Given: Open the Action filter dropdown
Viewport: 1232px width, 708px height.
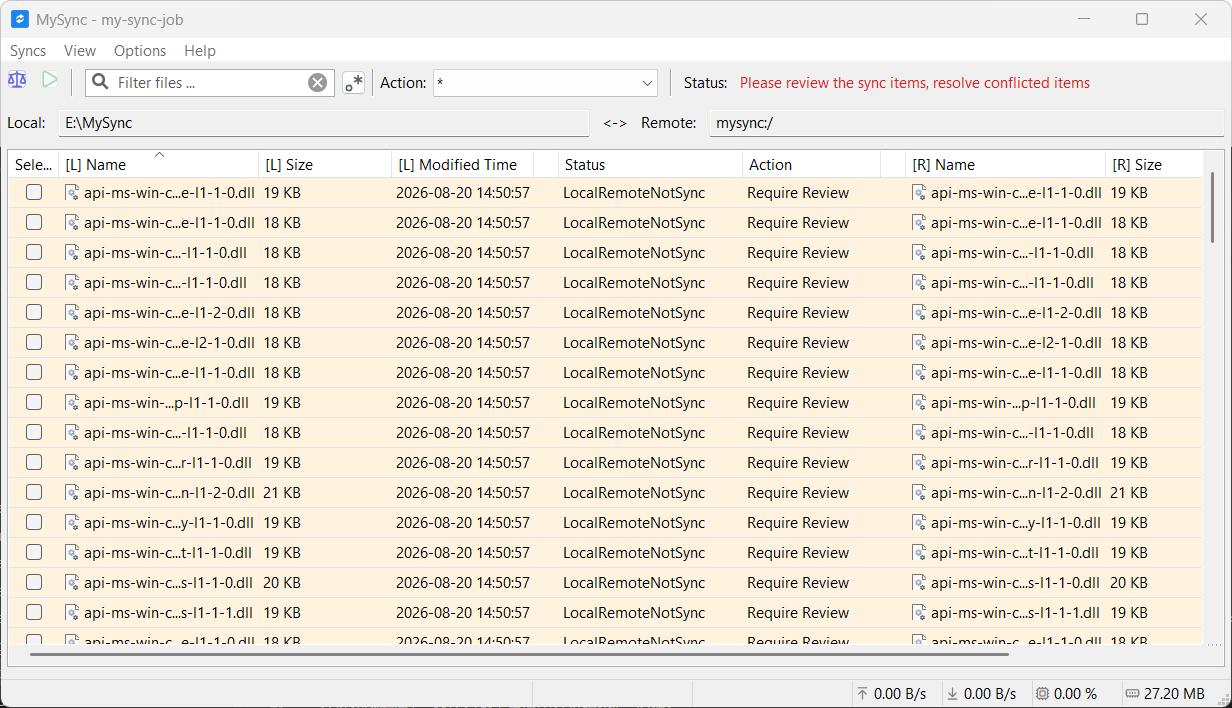Looking at the screenshot, I should point(545,83).
